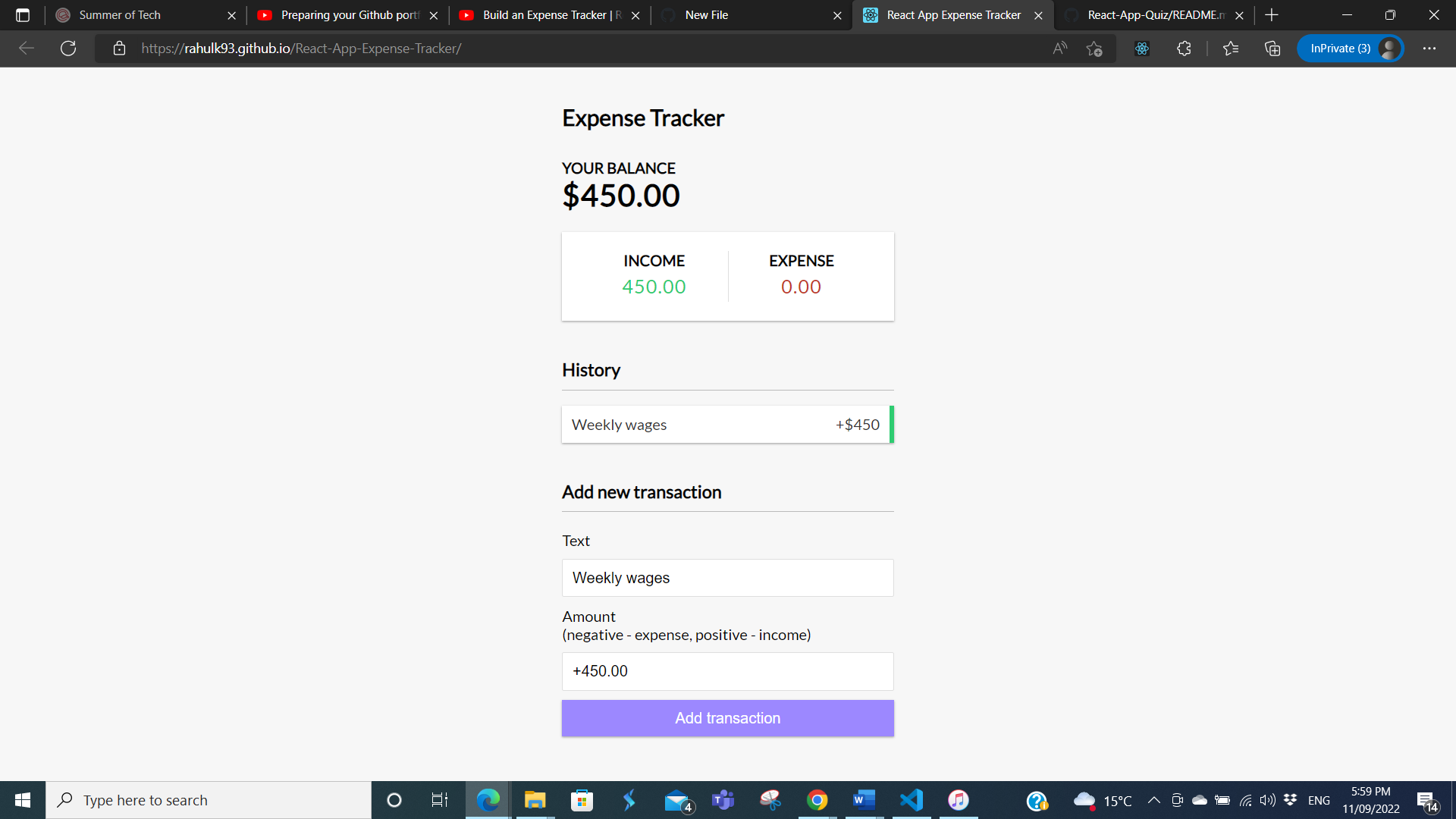This screenshot has width=1456, height=819.
Task: Select the Amount input field
Action: point(727,671)
